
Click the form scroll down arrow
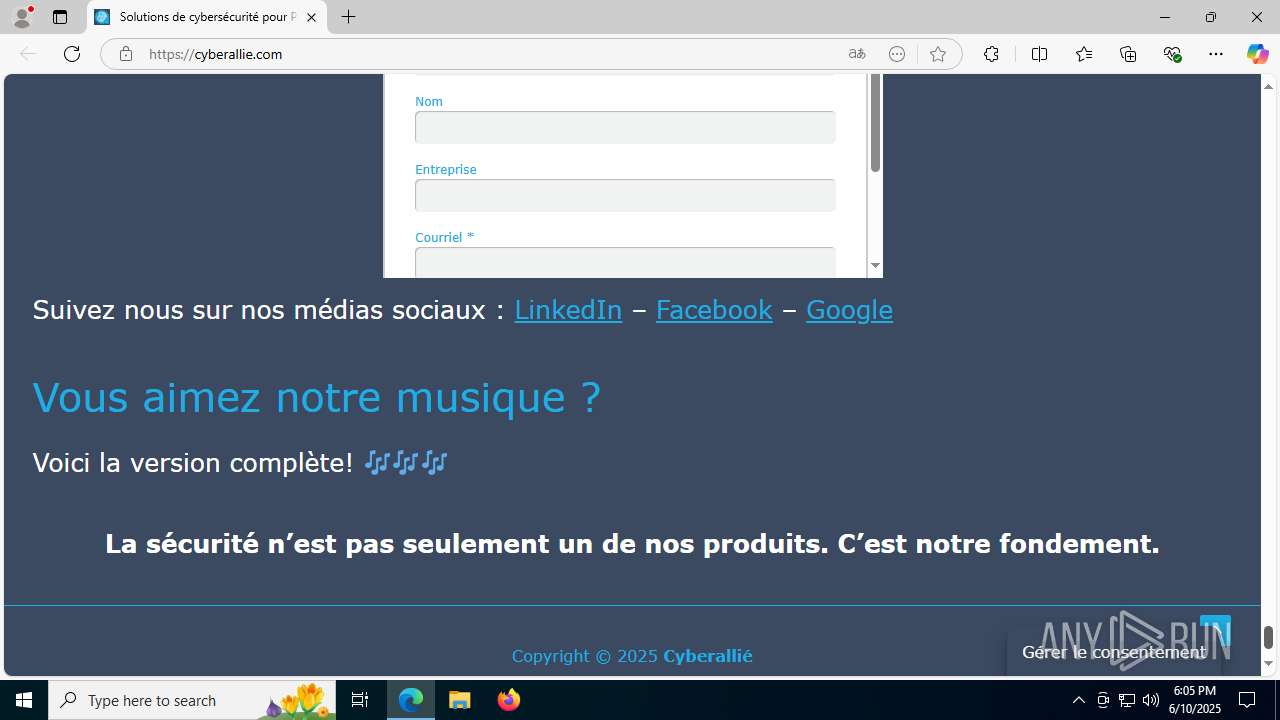pos(875,266)
